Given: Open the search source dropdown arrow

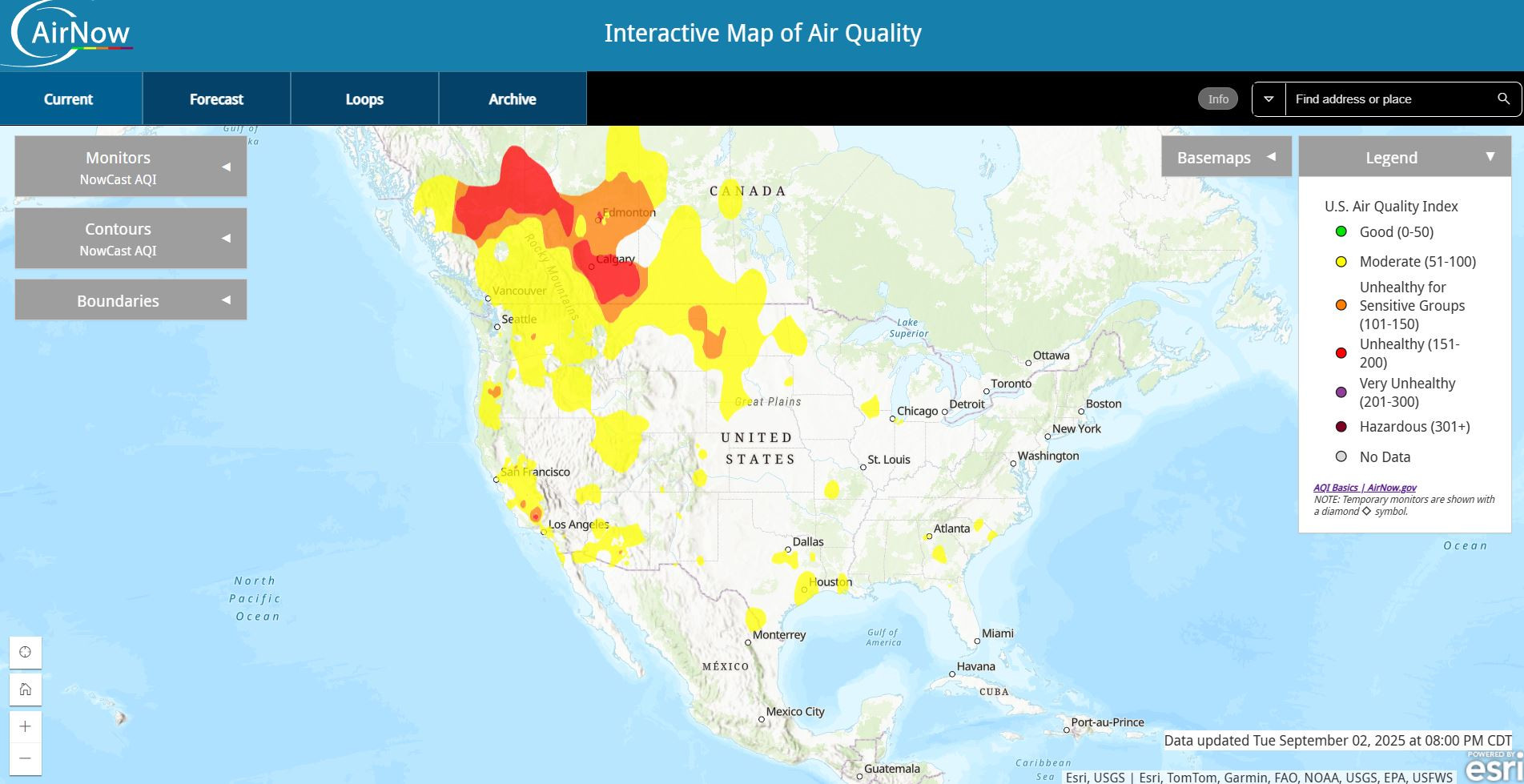Looking at the screenshot, I should click(1269, 99).
